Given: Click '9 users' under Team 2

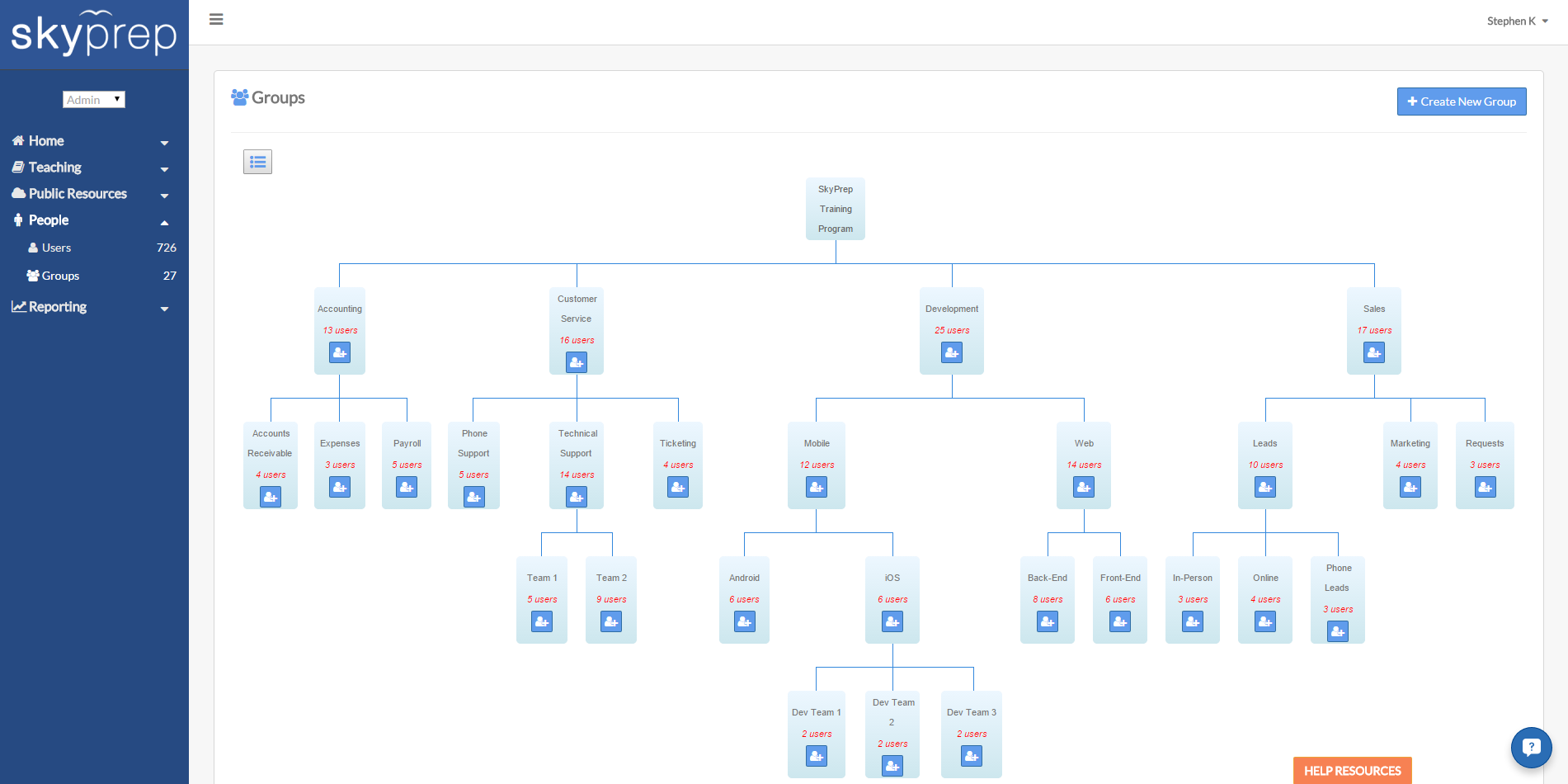Looking at the screenshot, I should [x=611, y=599].
